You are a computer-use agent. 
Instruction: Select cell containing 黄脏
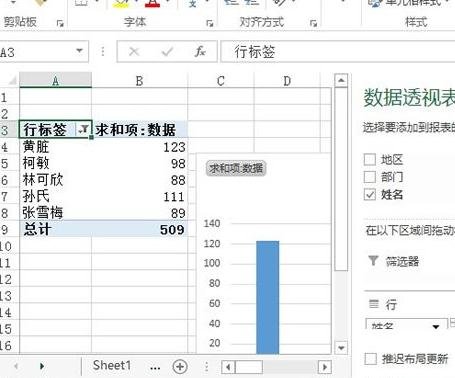coord(55,147)
